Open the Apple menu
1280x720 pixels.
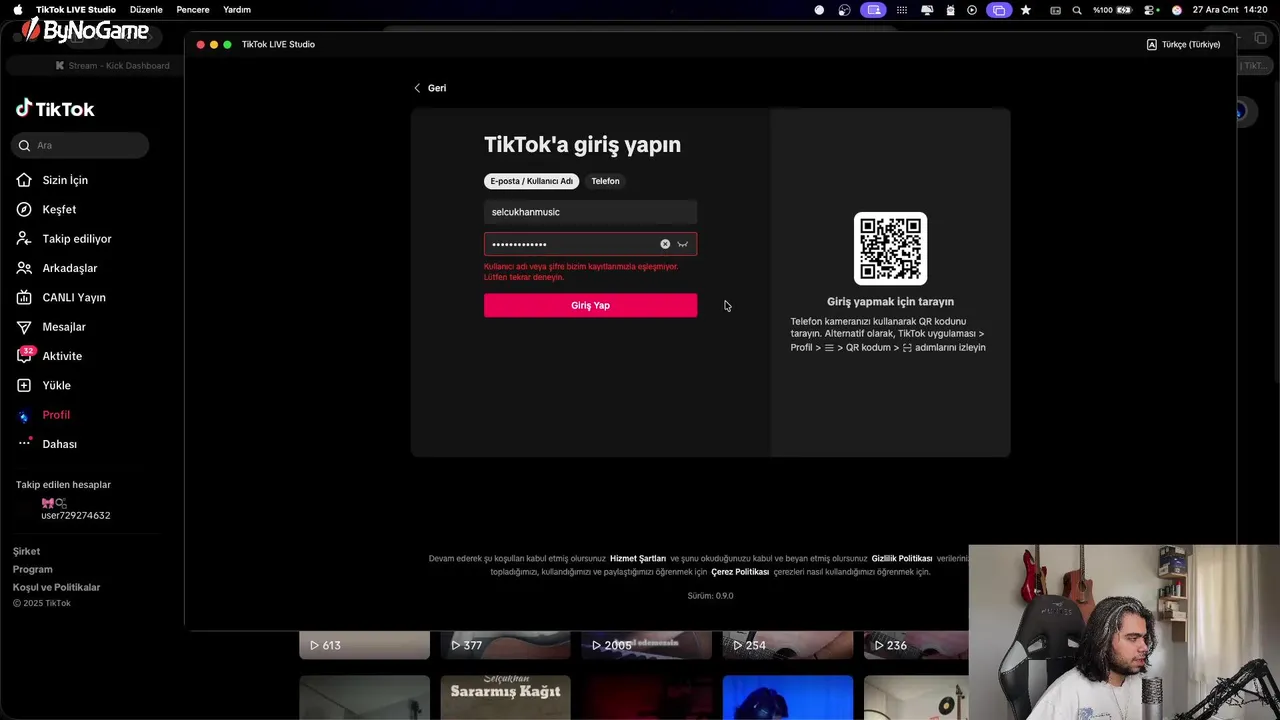(17, 10)
